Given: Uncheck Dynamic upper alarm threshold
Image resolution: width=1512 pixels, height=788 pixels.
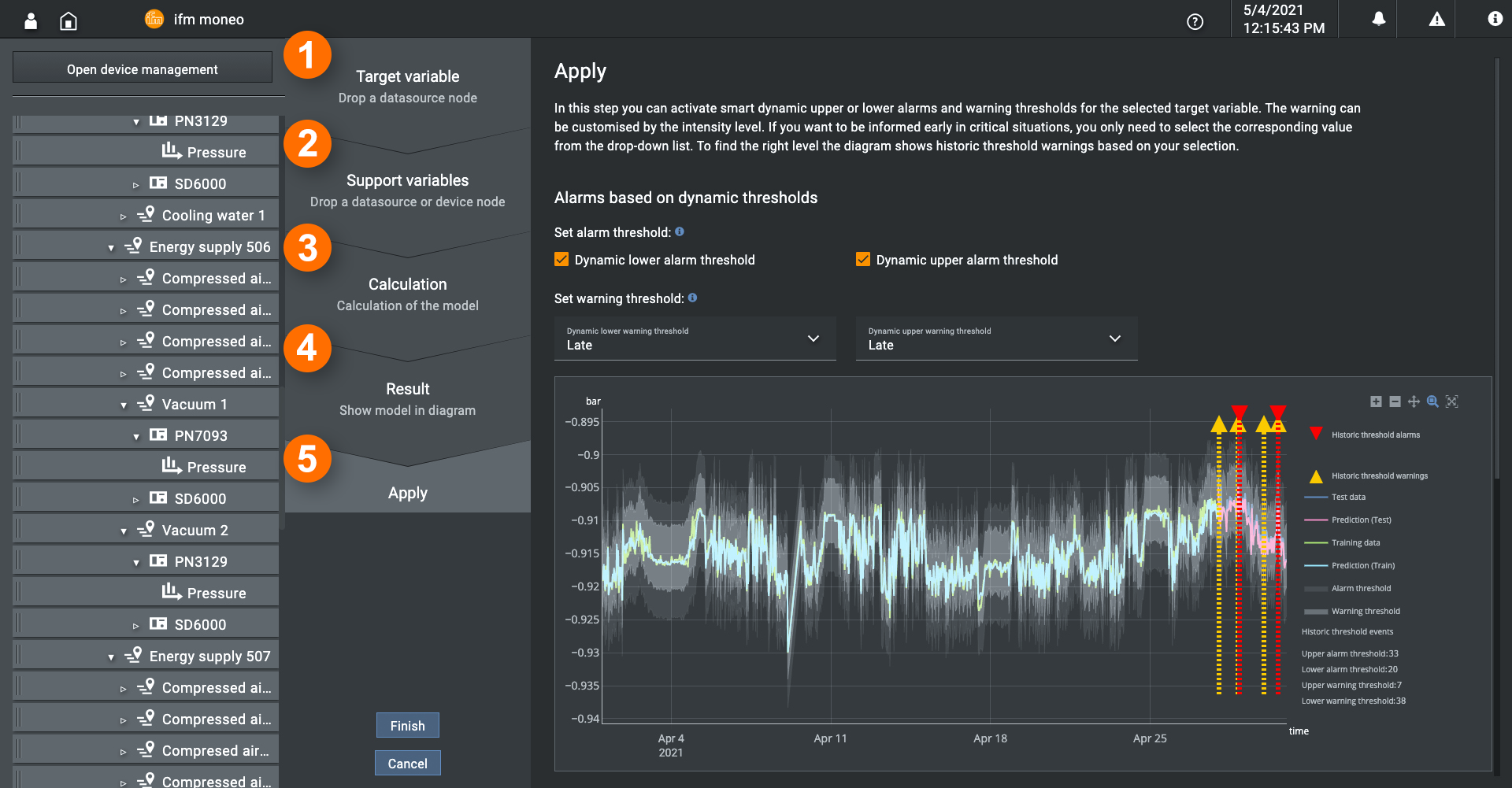Looking at the screenshot, I should (x=862, y=259).
